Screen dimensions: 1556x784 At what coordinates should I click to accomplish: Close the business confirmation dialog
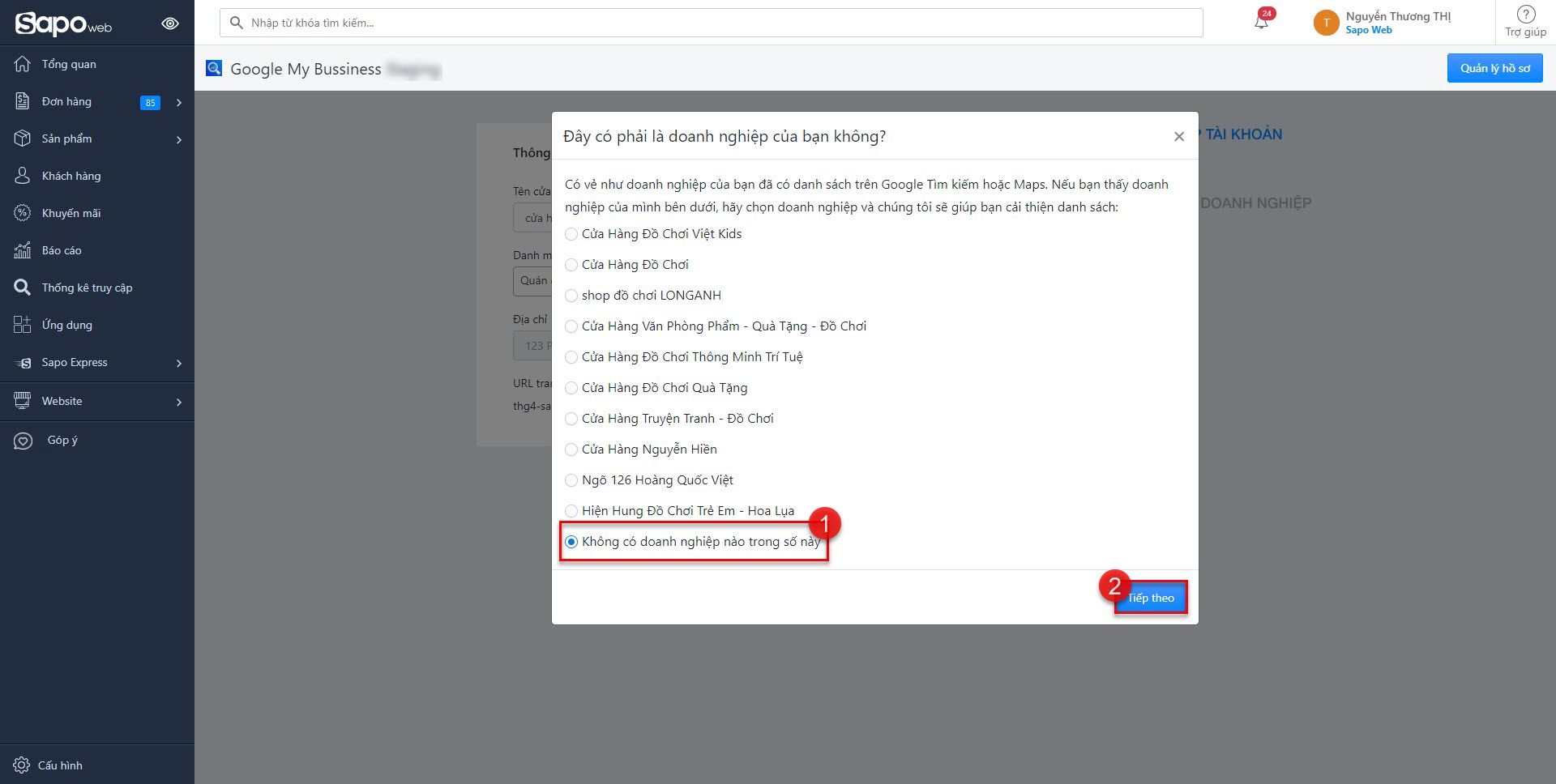click(x=1179, y=136)
